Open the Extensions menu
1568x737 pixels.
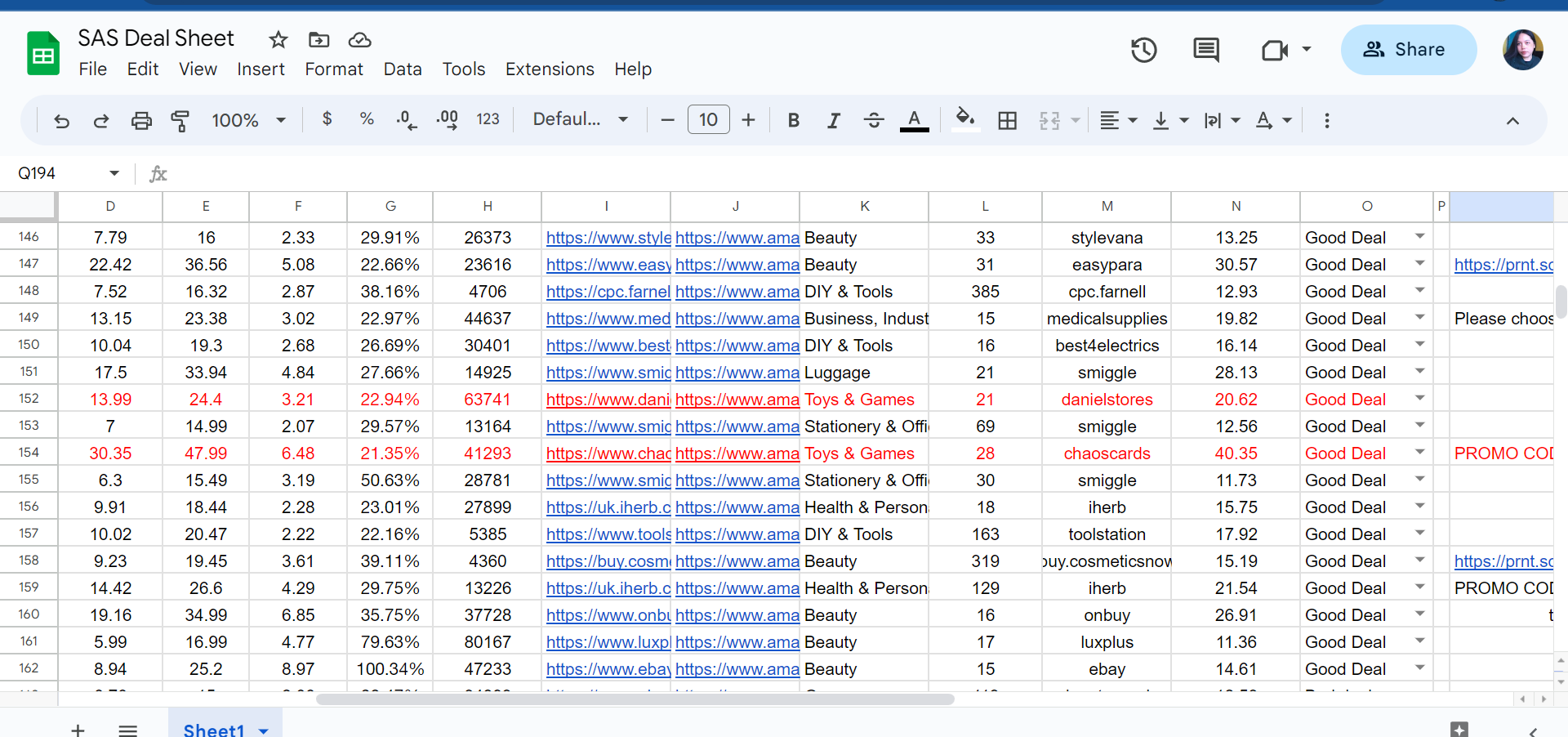[x=550, y=69]
